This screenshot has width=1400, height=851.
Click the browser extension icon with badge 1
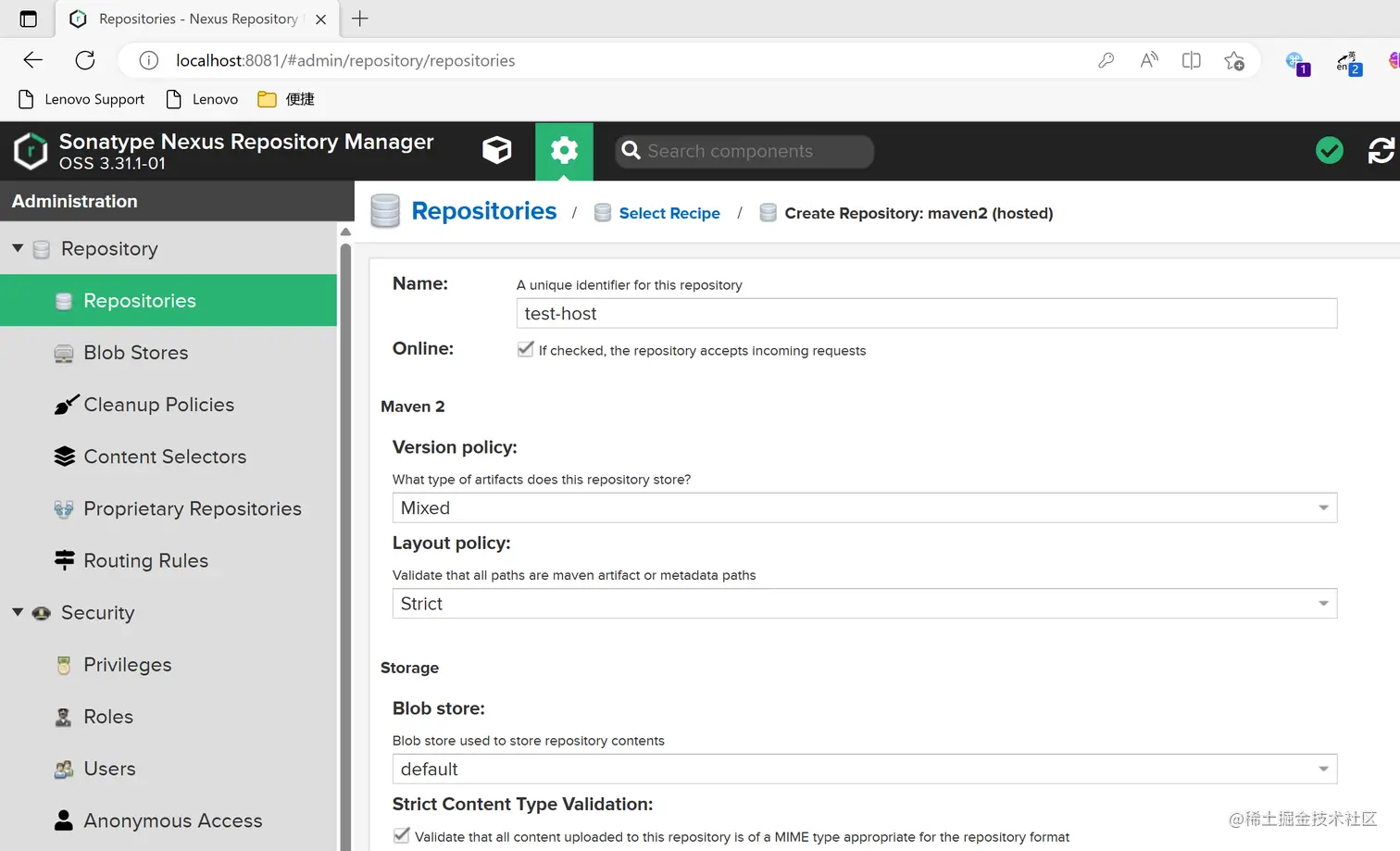1297,62
